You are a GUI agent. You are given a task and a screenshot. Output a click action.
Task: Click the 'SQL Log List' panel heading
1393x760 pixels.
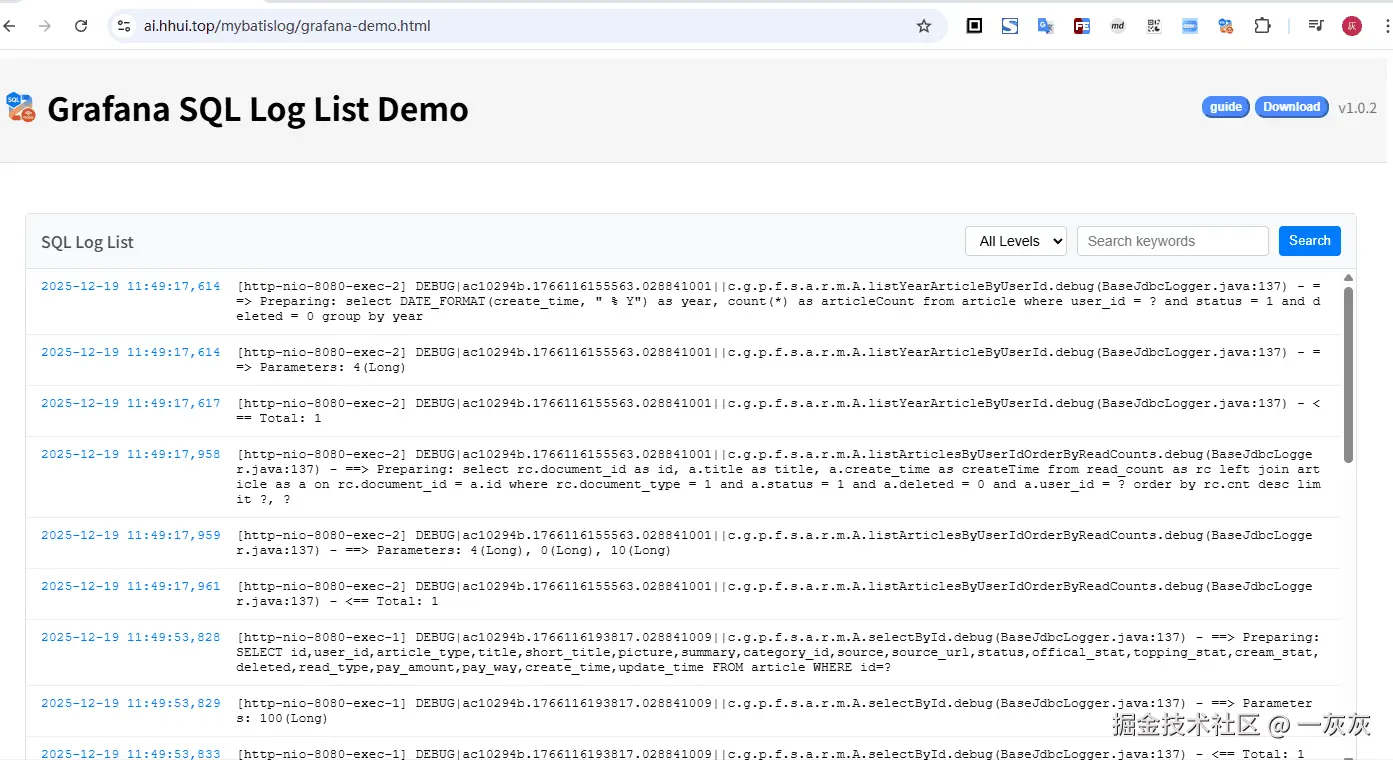(87, 242)
